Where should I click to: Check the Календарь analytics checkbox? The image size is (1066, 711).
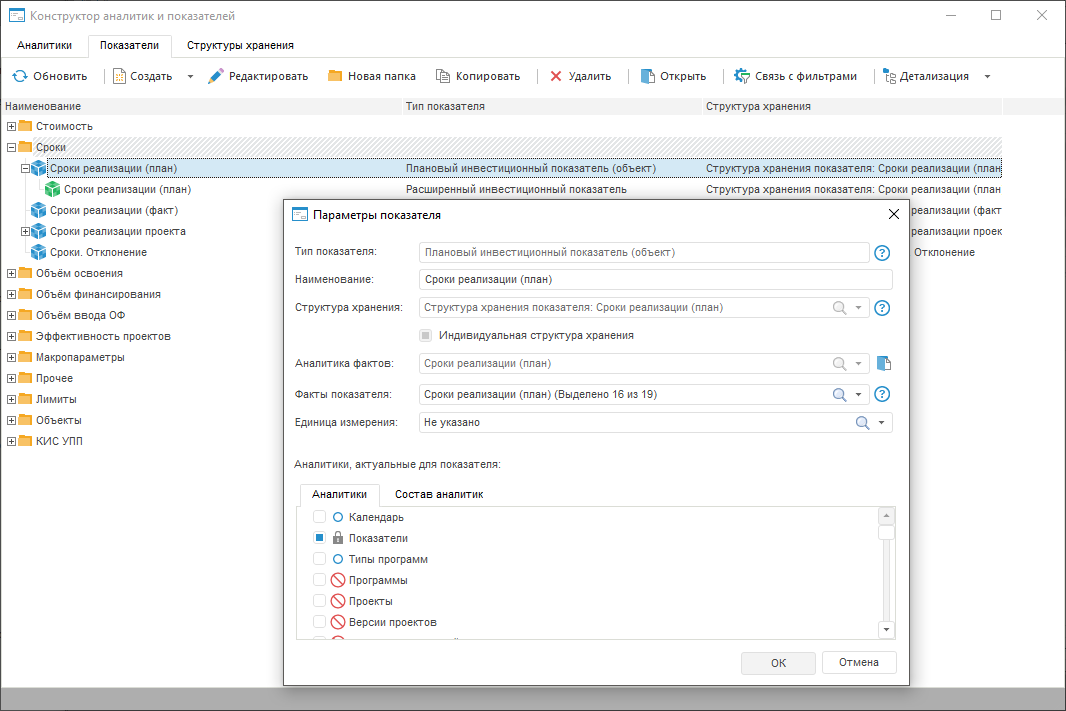320,517
